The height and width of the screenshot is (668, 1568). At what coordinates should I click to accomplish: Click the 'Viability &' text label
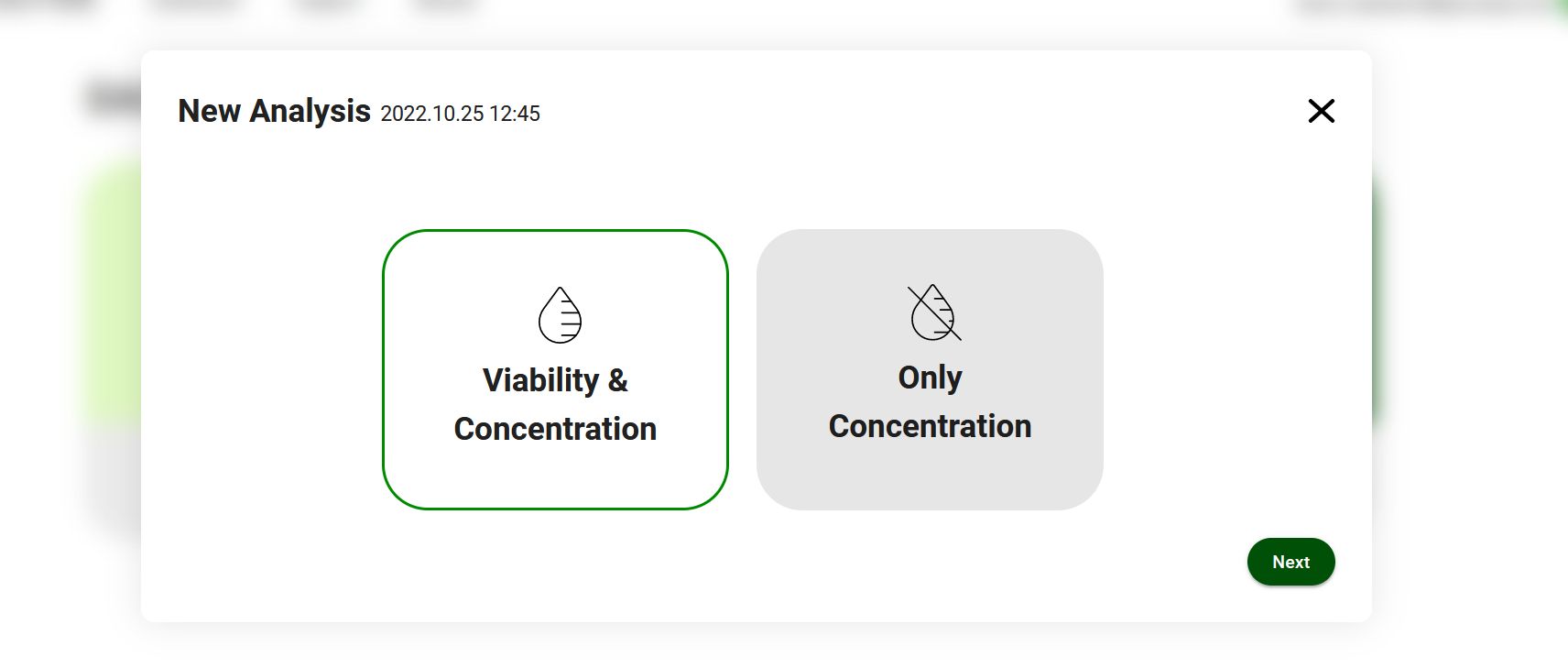pyautogui.click(x=555, y=380)
